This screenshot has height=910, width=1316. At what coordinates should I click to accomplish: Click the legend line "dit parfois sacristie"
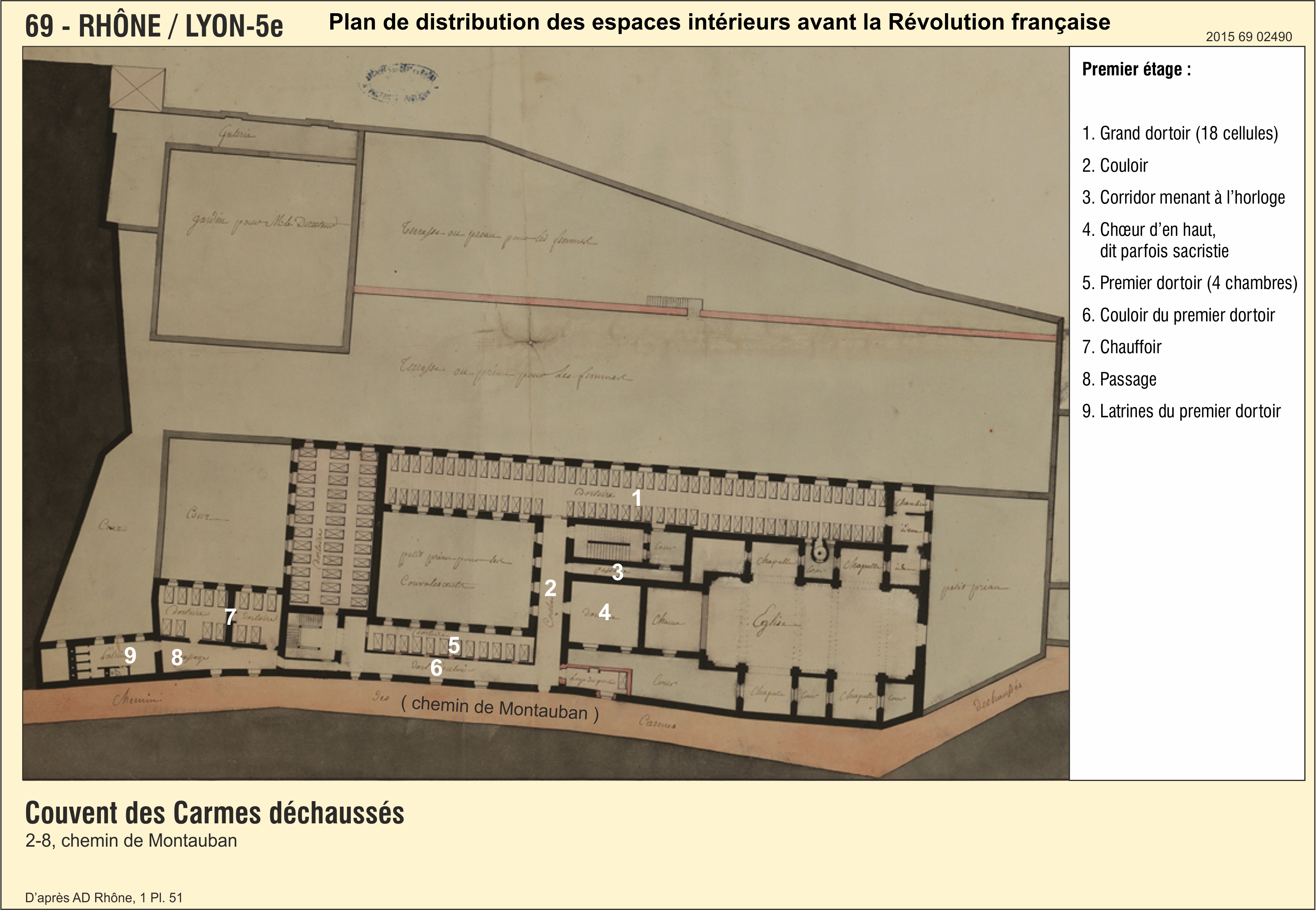(1164, 251)
